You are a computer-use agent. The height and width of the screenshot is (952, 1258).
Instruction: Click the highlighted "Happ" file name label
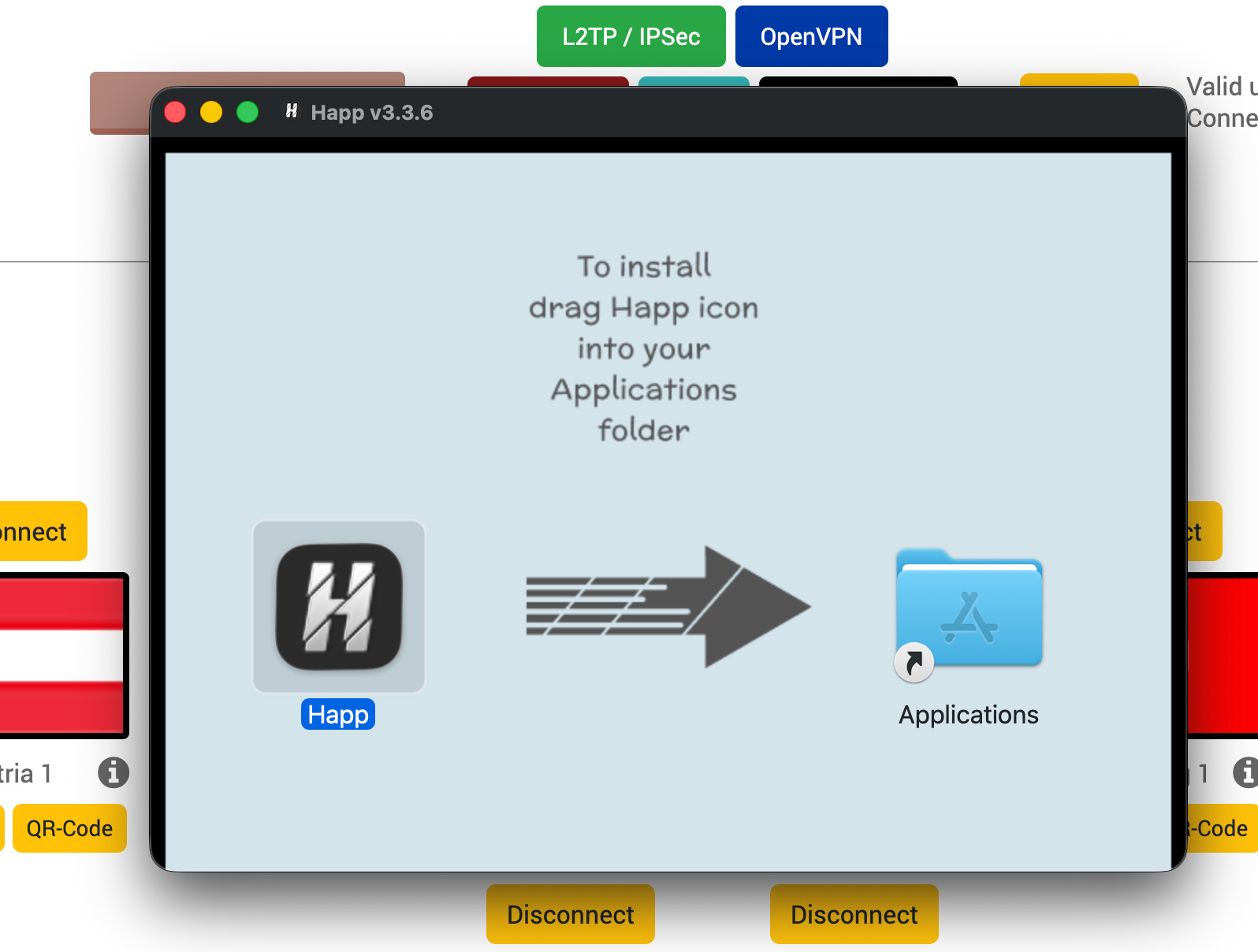pyautogui.click(x=338, y=715)
